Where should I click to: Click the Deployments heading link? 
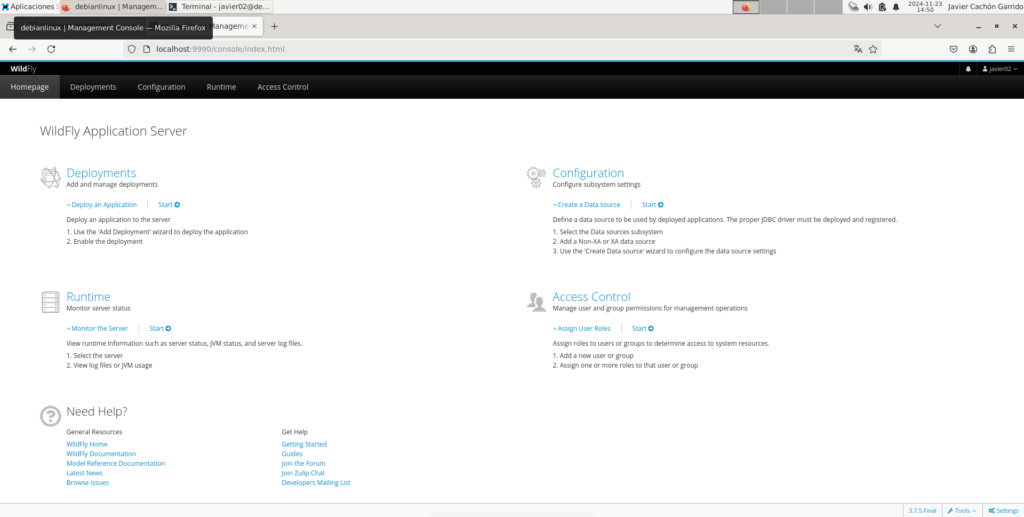tap(101, 173)
